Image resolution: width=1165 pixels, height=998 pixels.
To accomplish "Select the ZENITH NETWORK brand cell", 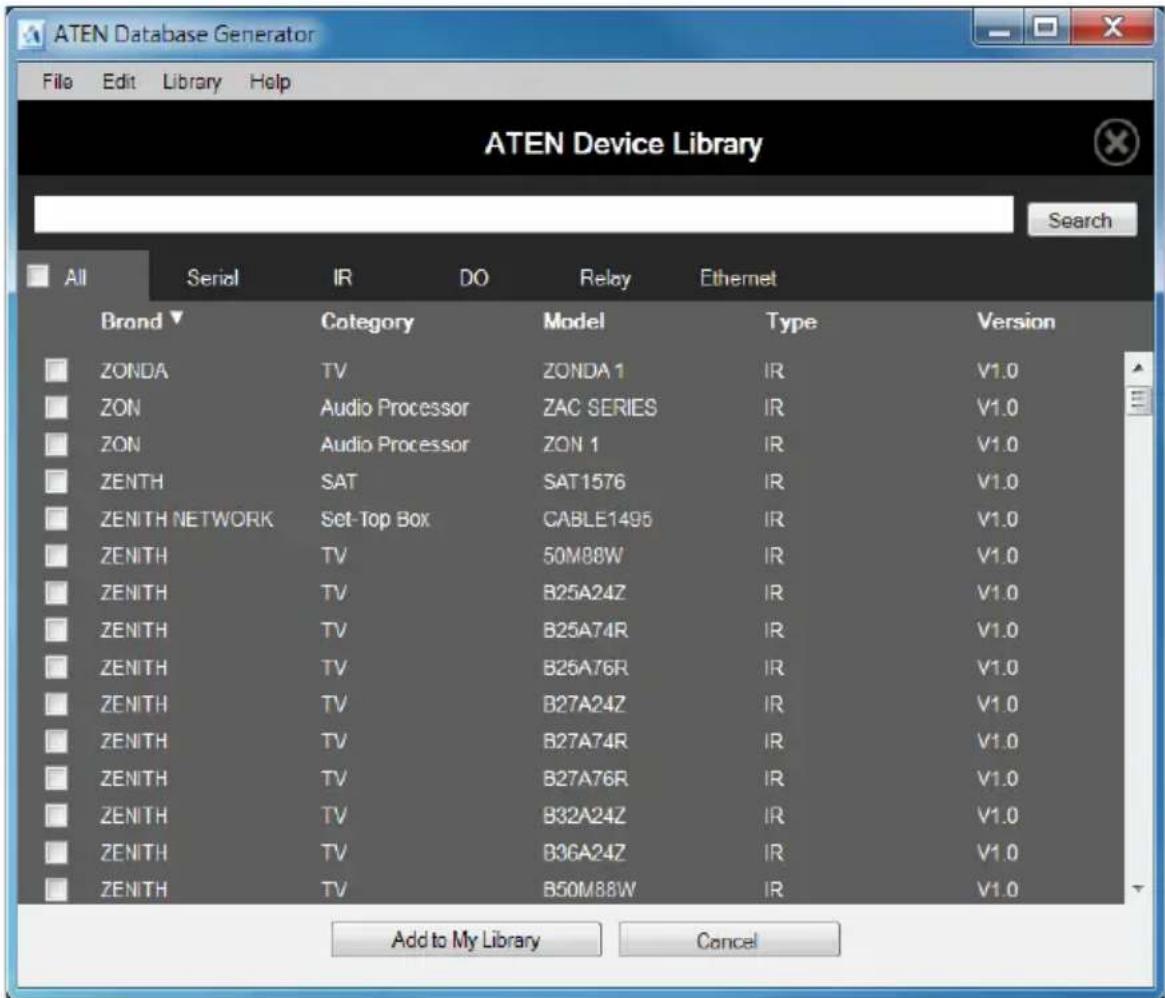I will tap(186, 519).
